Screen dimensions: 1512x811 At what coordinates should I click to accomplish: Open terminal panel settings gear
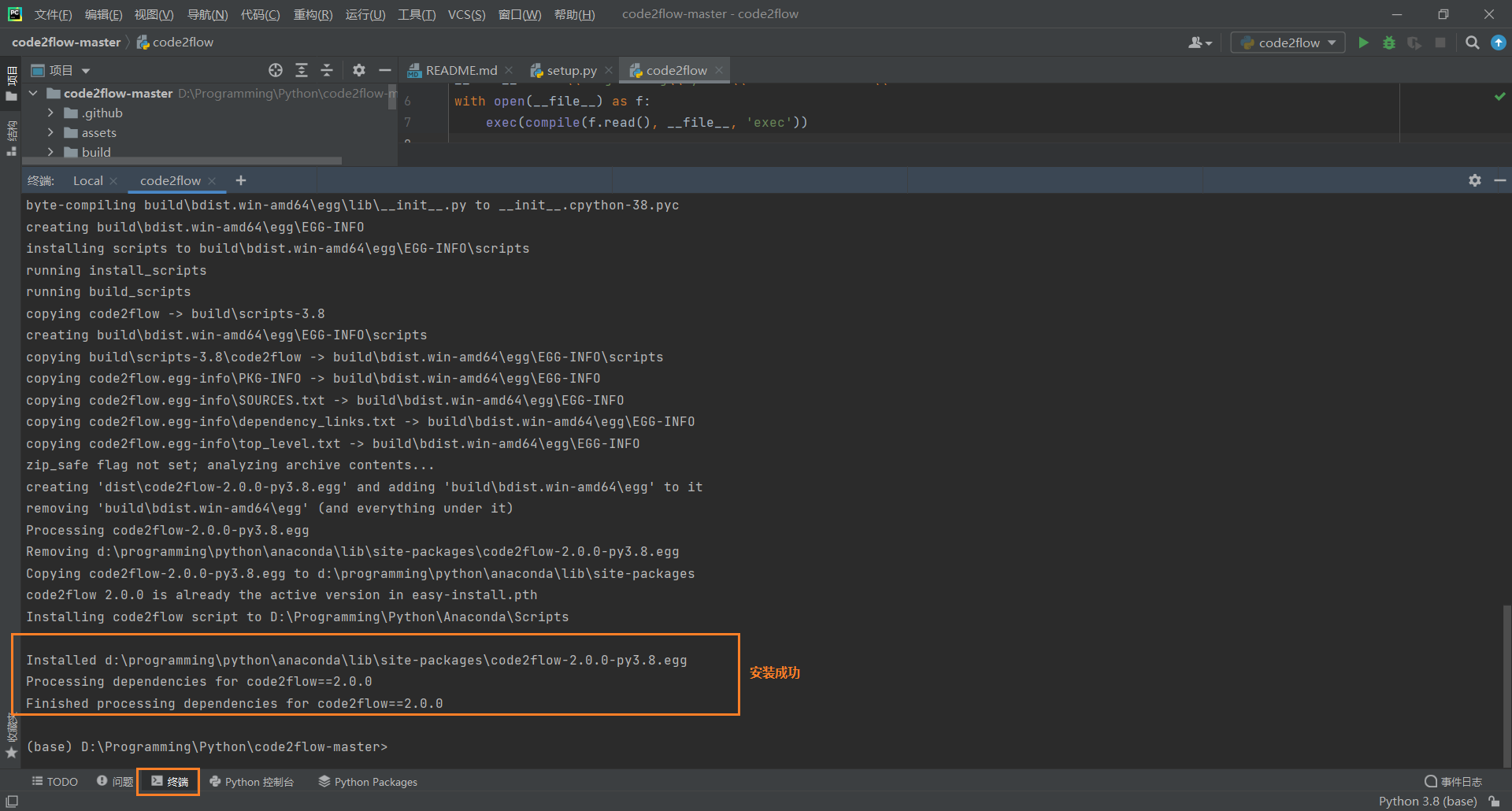click(x=1475, y=180)
